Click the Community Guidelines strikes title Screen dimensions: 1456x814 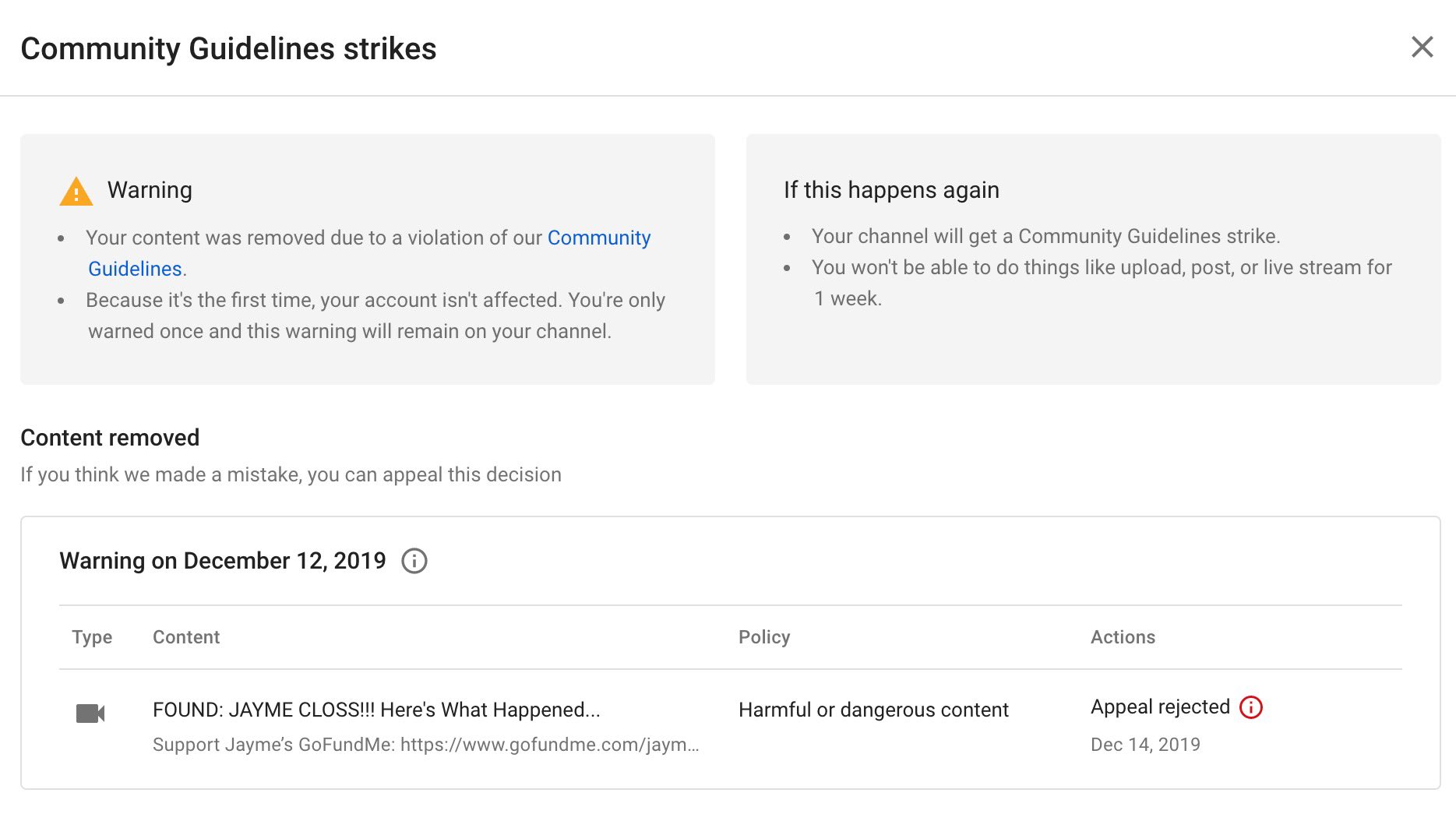228,48
